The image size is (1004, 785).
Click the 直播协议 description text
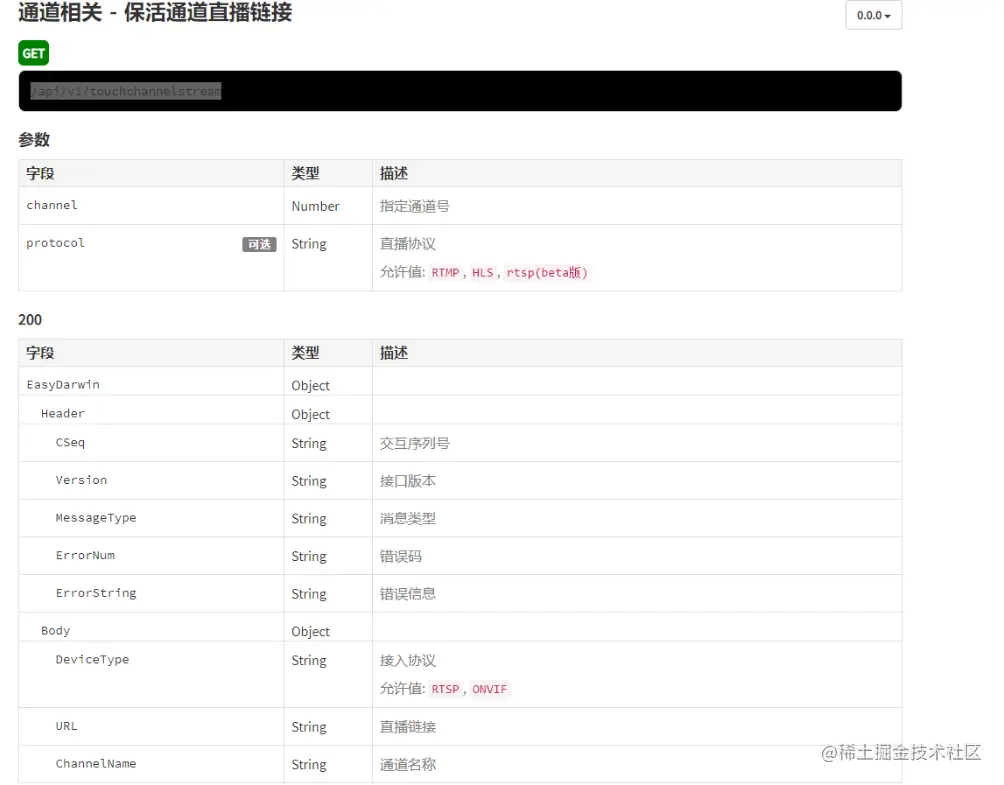pyautogui.click(x=407, y=244)
